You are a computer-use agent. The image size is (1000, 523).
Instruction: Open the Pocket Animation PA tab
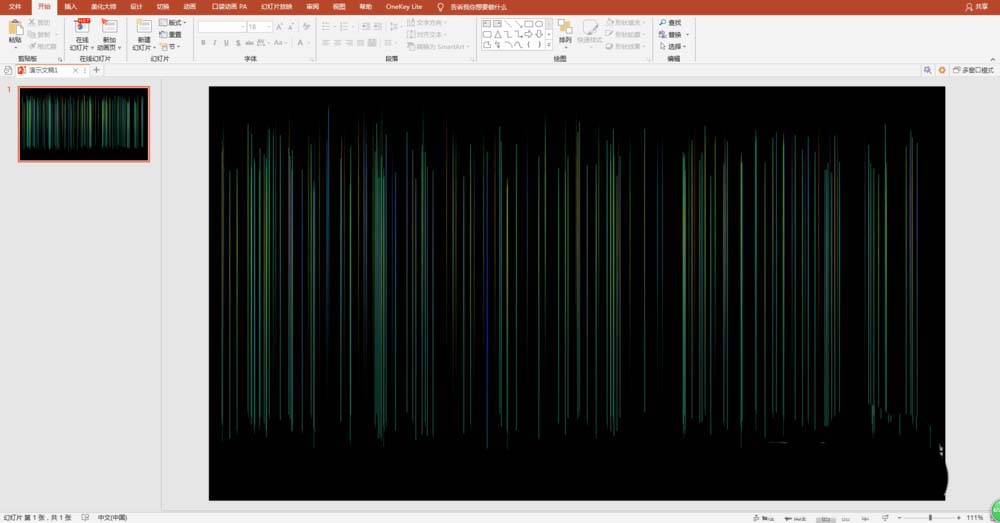[x=229, y=6]
